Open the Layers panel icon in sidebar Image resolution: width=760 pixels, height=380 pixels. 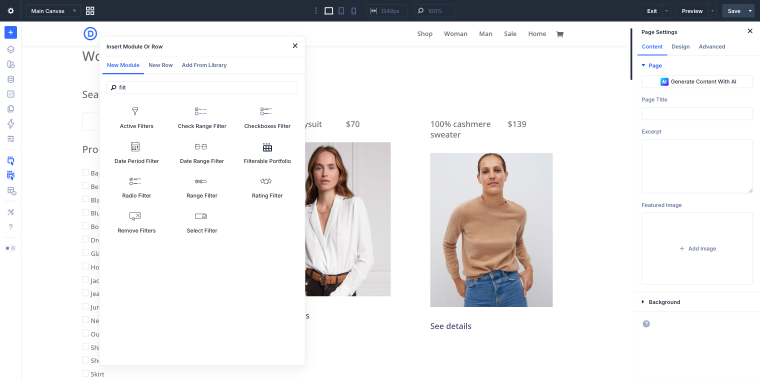[11, 49]
